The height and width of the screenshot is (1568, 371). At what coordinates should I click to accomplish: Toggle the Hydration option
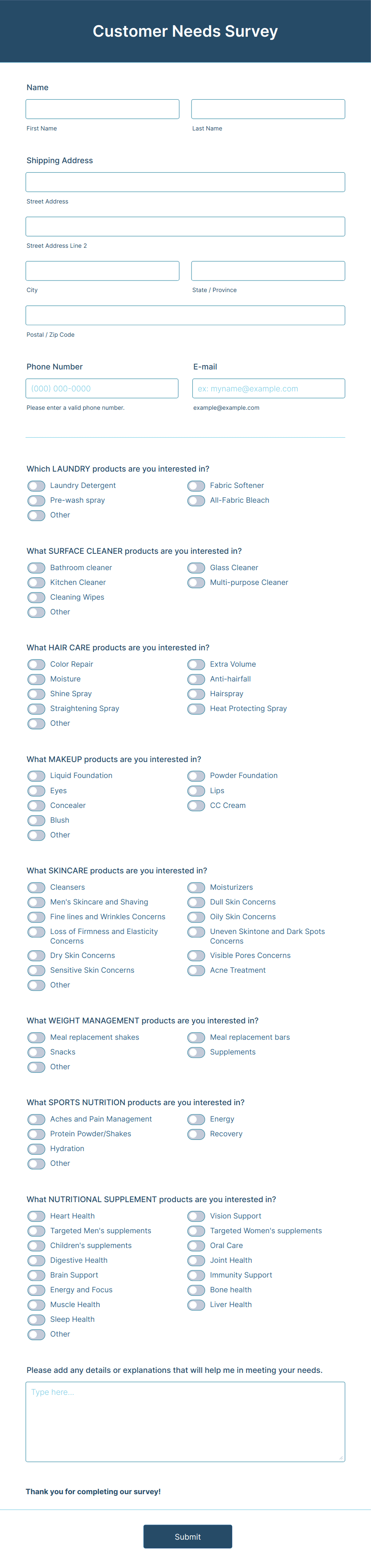[36, 1149]
